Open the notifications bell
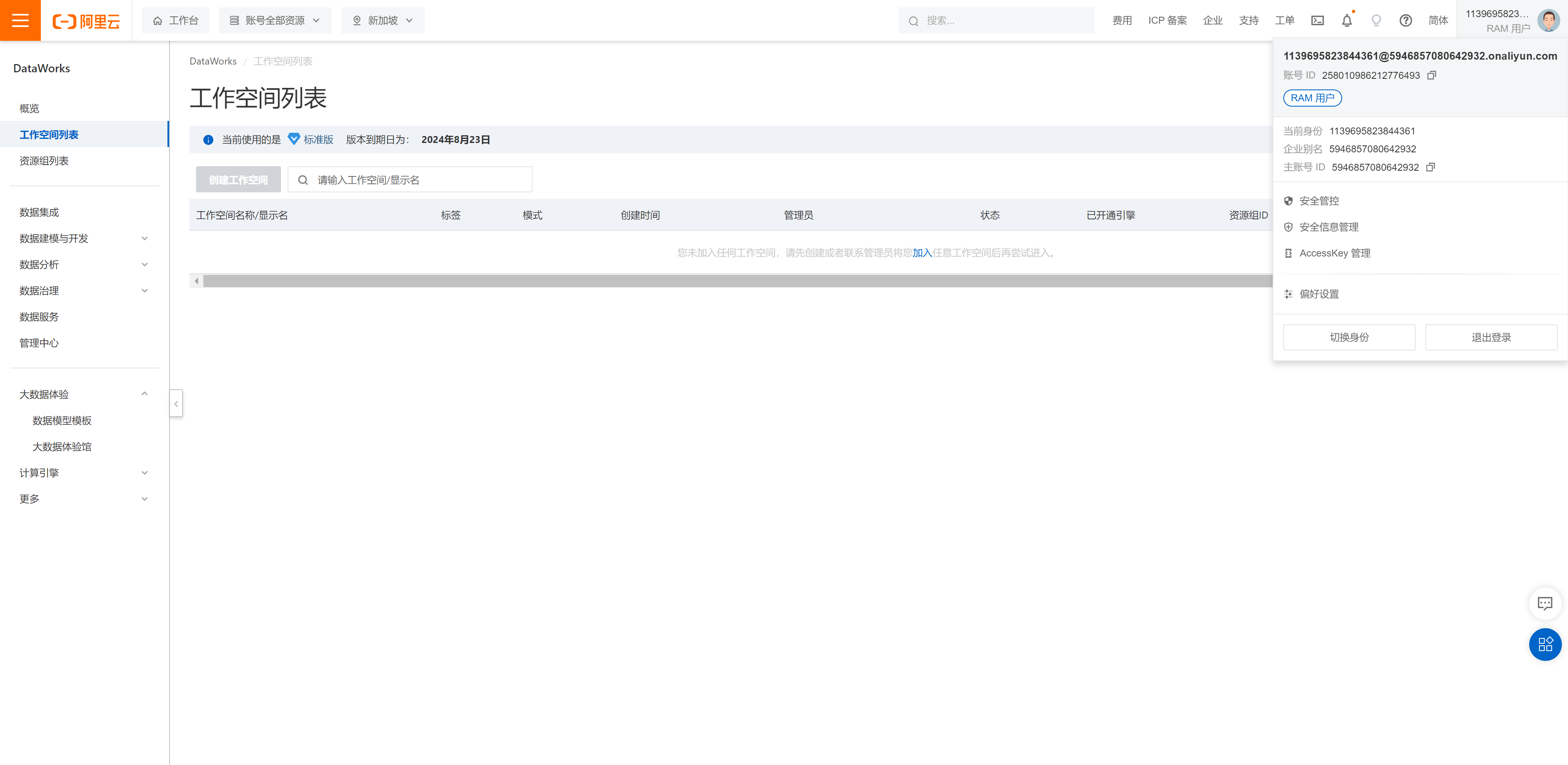Image resolution: width=1568 pixels, height=765 pixels. tap(1347, 21)
